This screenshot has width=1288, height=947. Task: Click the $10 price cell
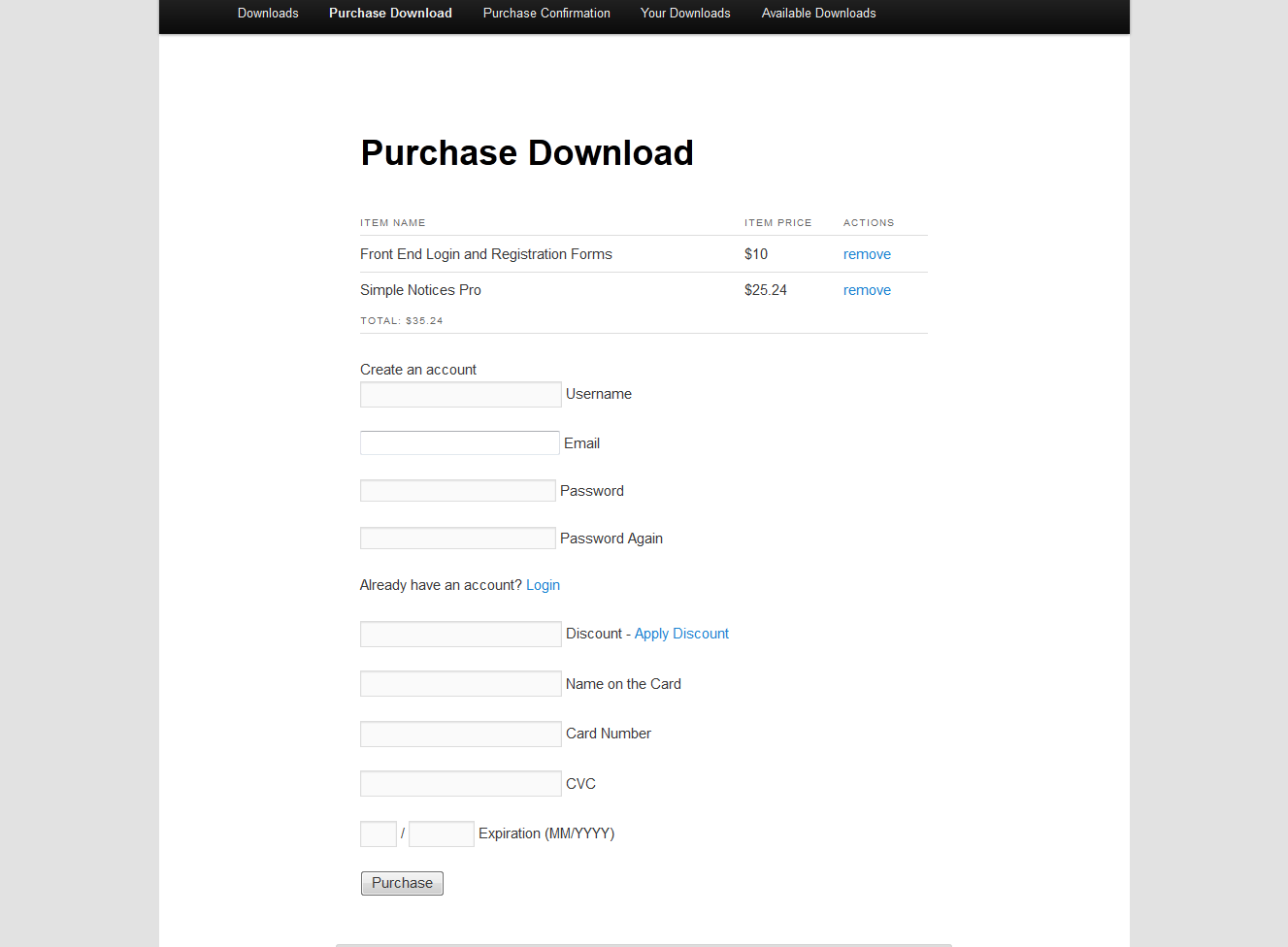[x=756, y=254]
